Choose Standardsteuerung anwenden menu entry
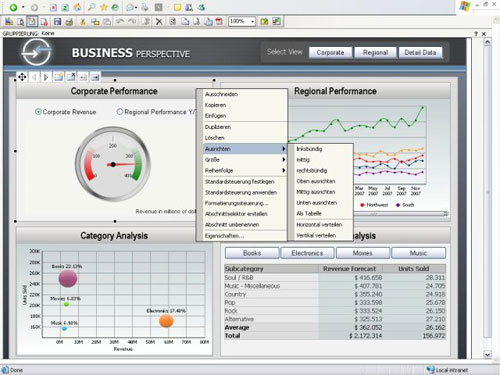The image size is (500, 375). coord(245,192)
